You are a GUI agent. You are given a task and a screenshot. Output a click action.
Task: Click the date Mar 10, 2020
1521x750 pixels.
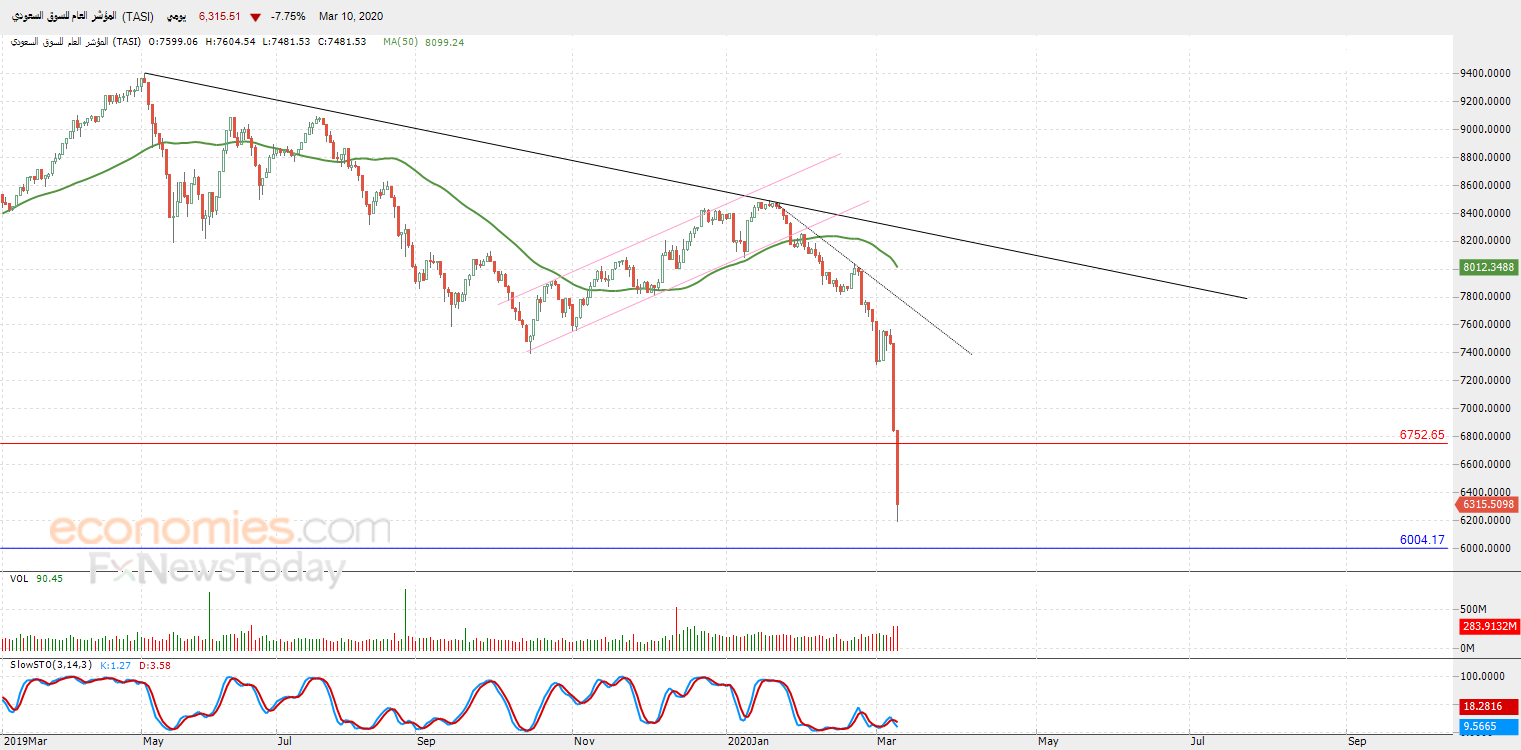click(x=351, y=17)
